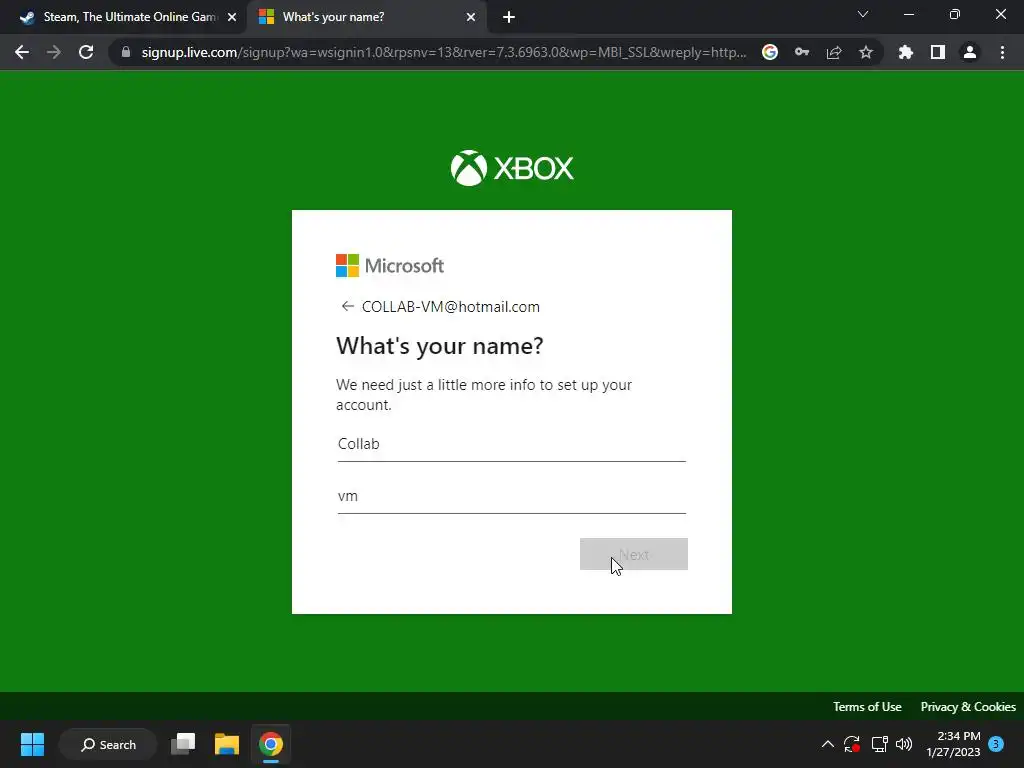
Task: Open Task View from the taskbar
Action: point(183,744)
